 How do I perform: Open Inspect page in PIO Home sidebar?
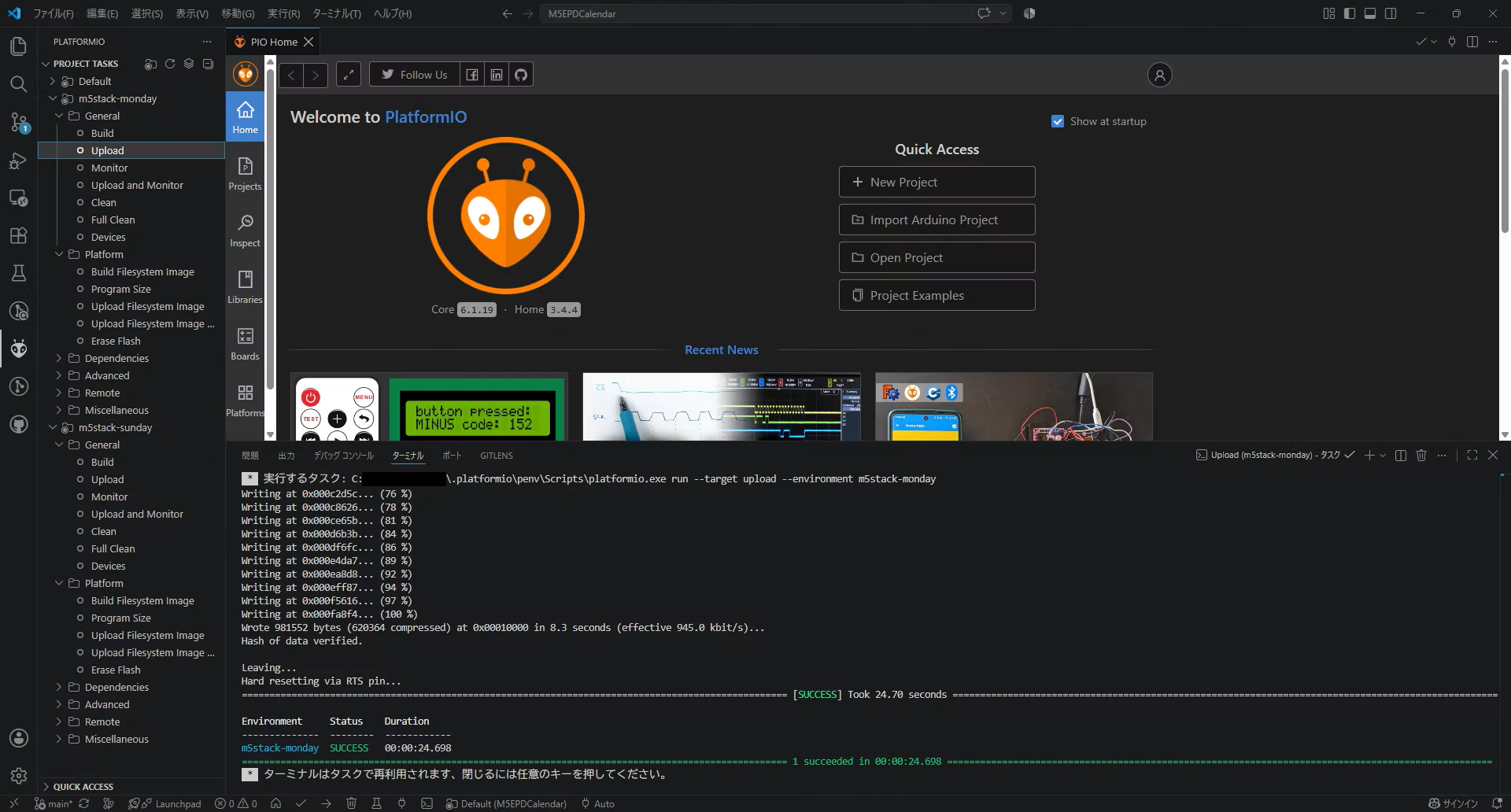click(x=245, y=231)
